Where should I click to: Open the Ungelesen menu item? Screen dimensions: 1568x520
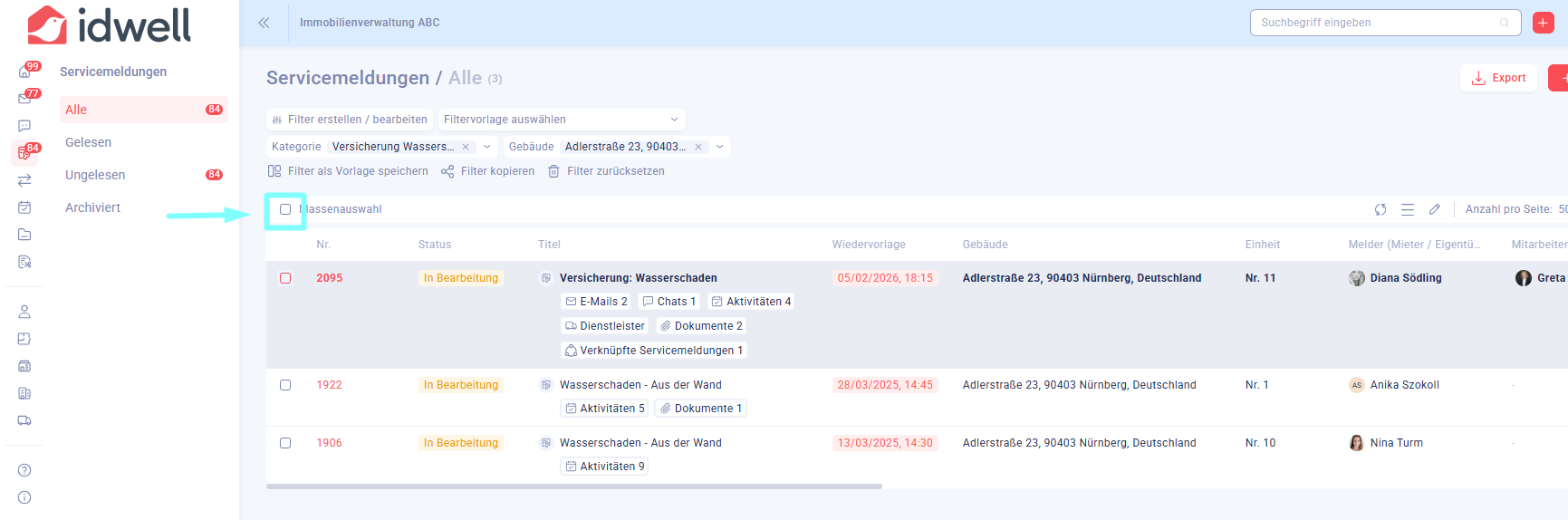coord(95,175)
